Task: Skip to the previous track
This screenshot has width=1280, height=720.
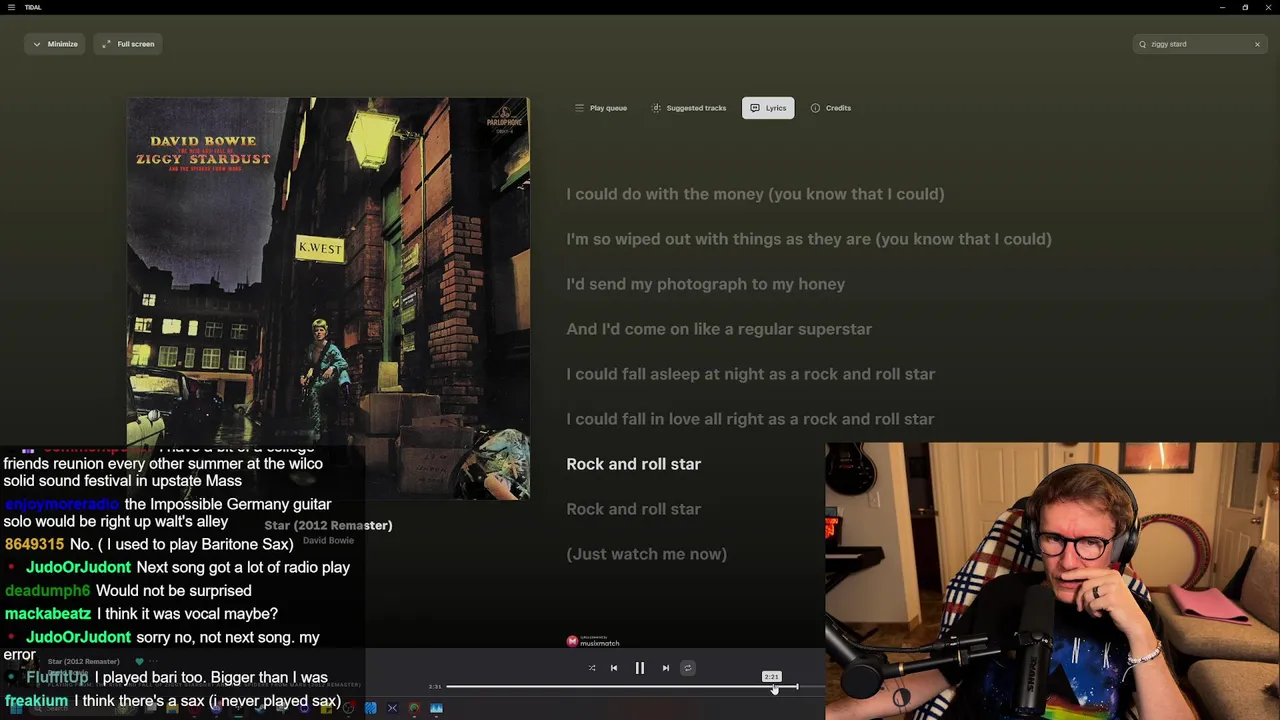Action: [614, 668]
